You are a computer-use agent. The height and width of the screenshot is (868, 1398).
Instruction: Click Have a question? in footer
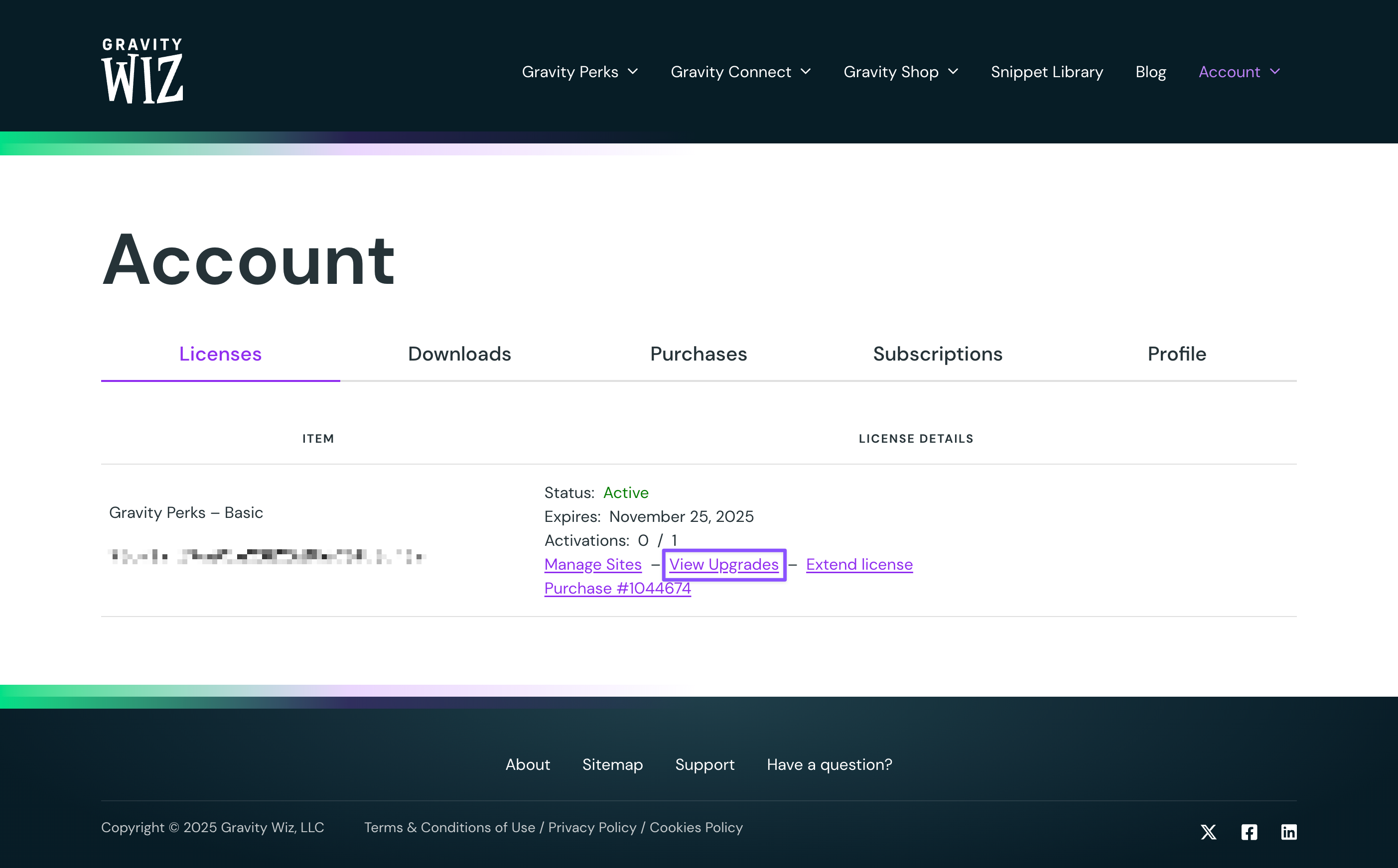point(830,765)
